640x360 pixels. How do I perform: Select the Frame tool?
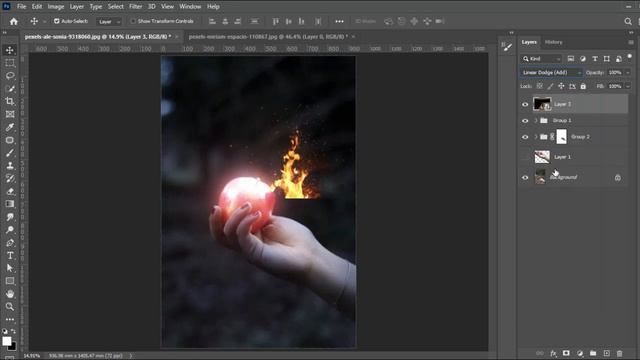[10, 114]
